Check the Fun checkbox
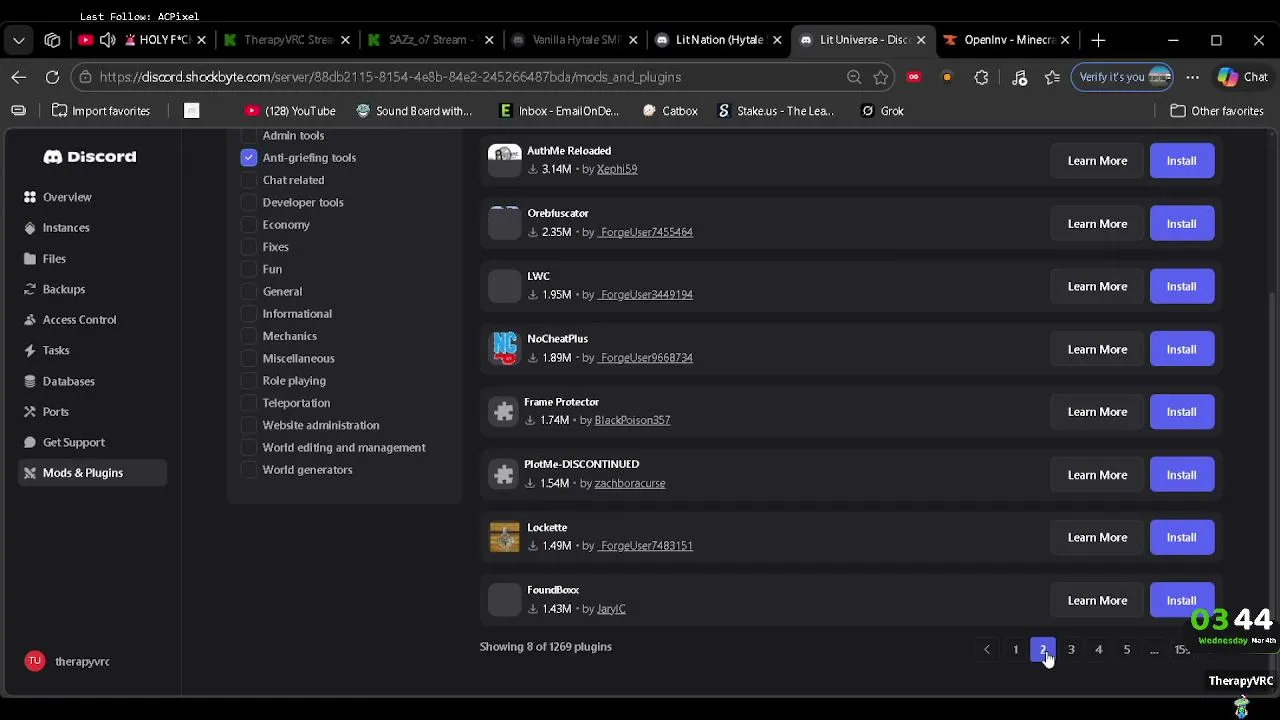This screenshot has width=1280, height=720. (249, 269)
